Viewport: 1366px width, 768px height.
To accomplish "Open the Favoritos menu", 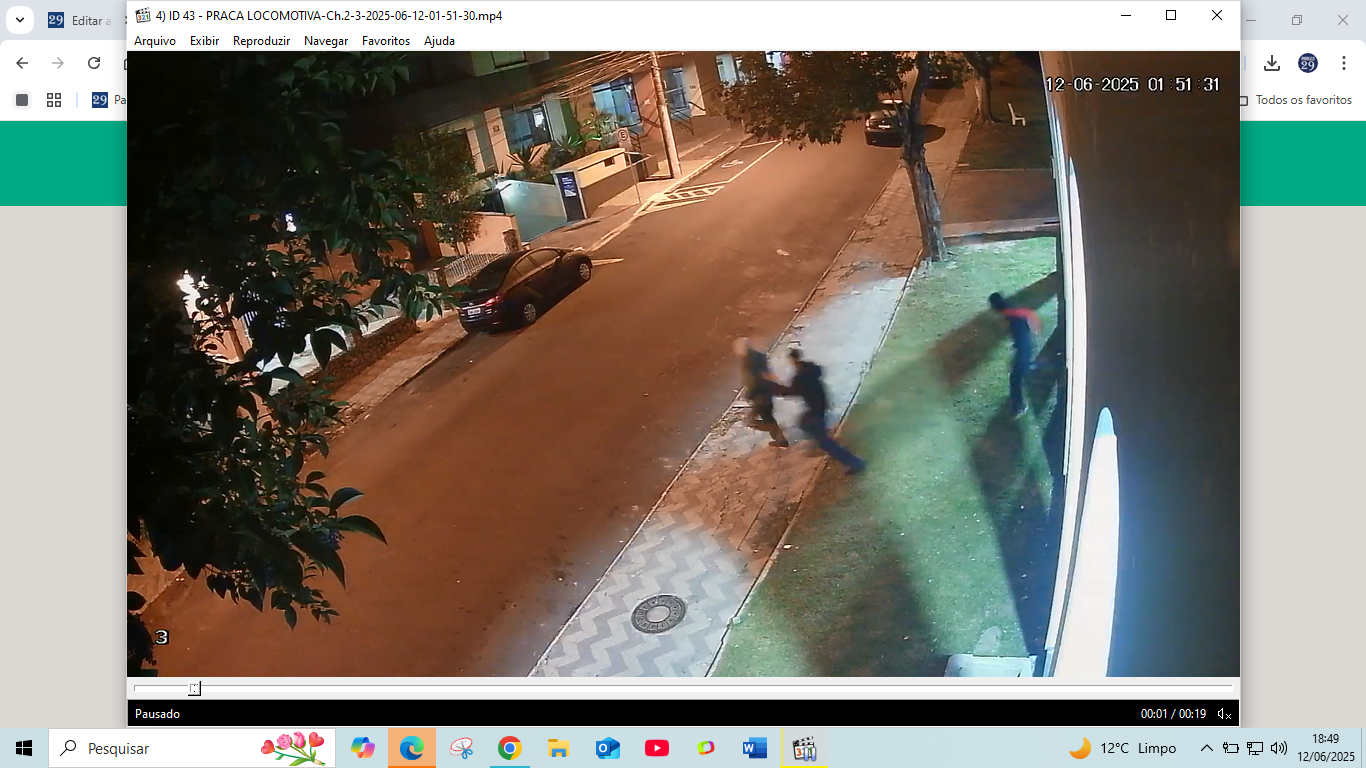I will click(x=386, y=41).
